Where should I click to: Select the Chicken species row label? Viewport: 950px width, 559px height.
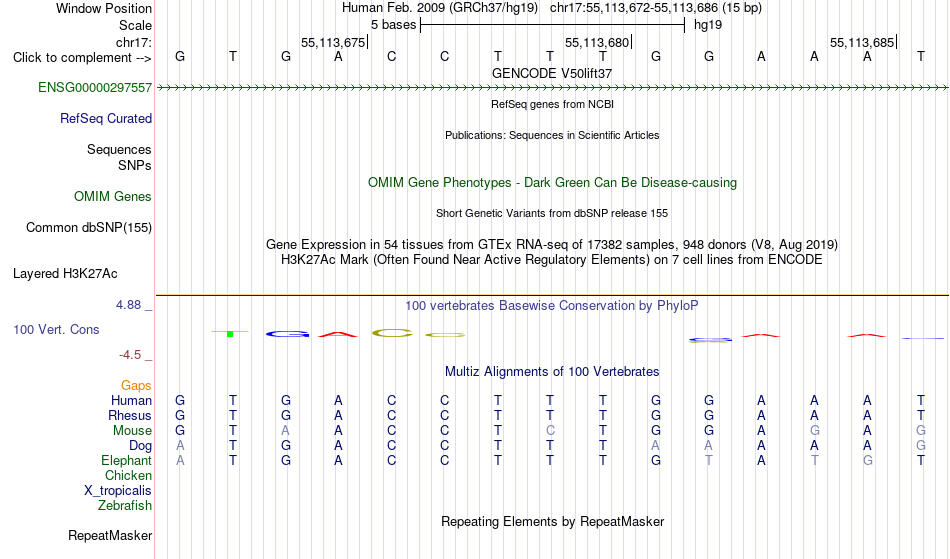coord(128,476)
